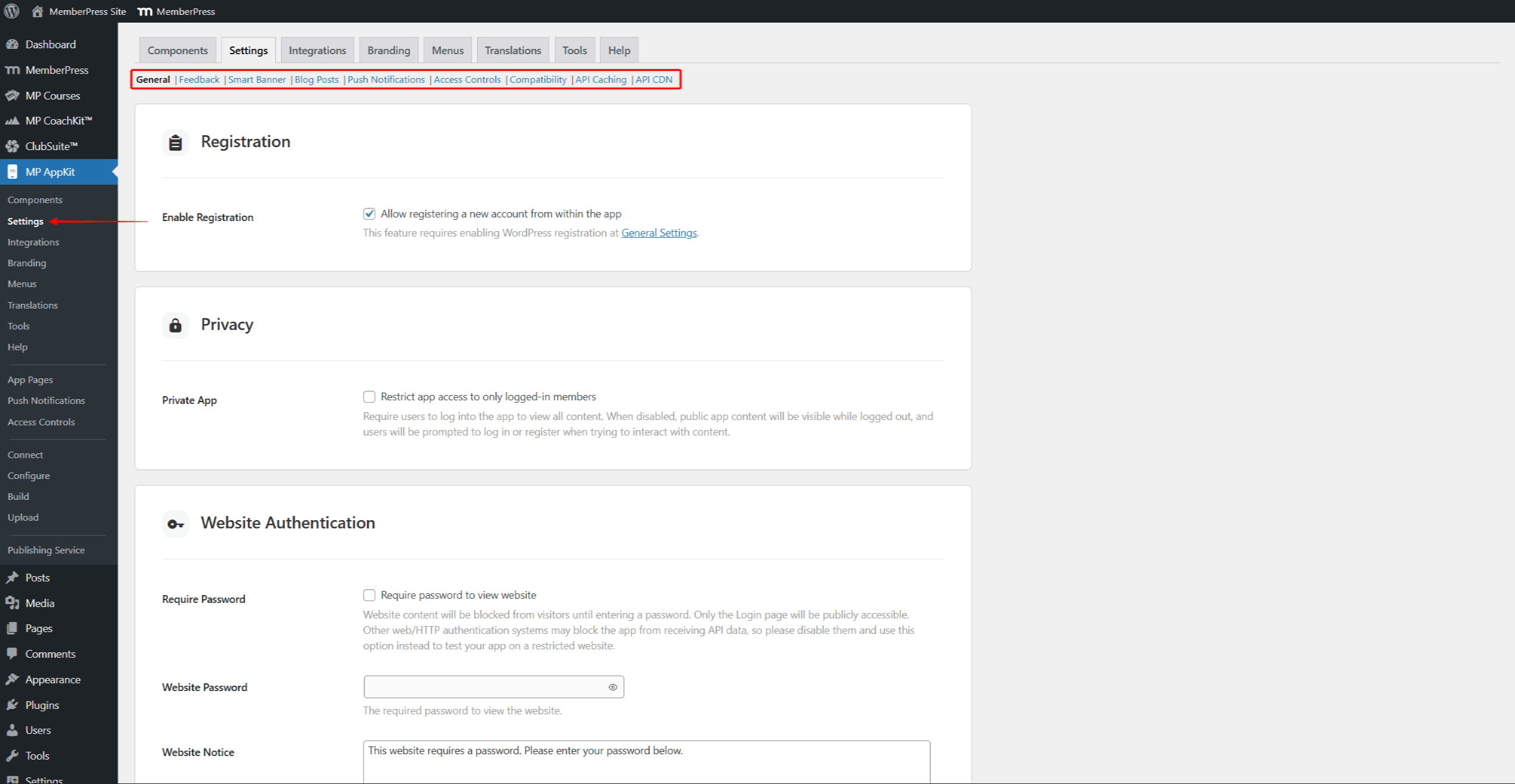Viewport: 1515px width, 784px height.
Task: Open the MemberPress admin bar icon
Action: click(145, 11)
